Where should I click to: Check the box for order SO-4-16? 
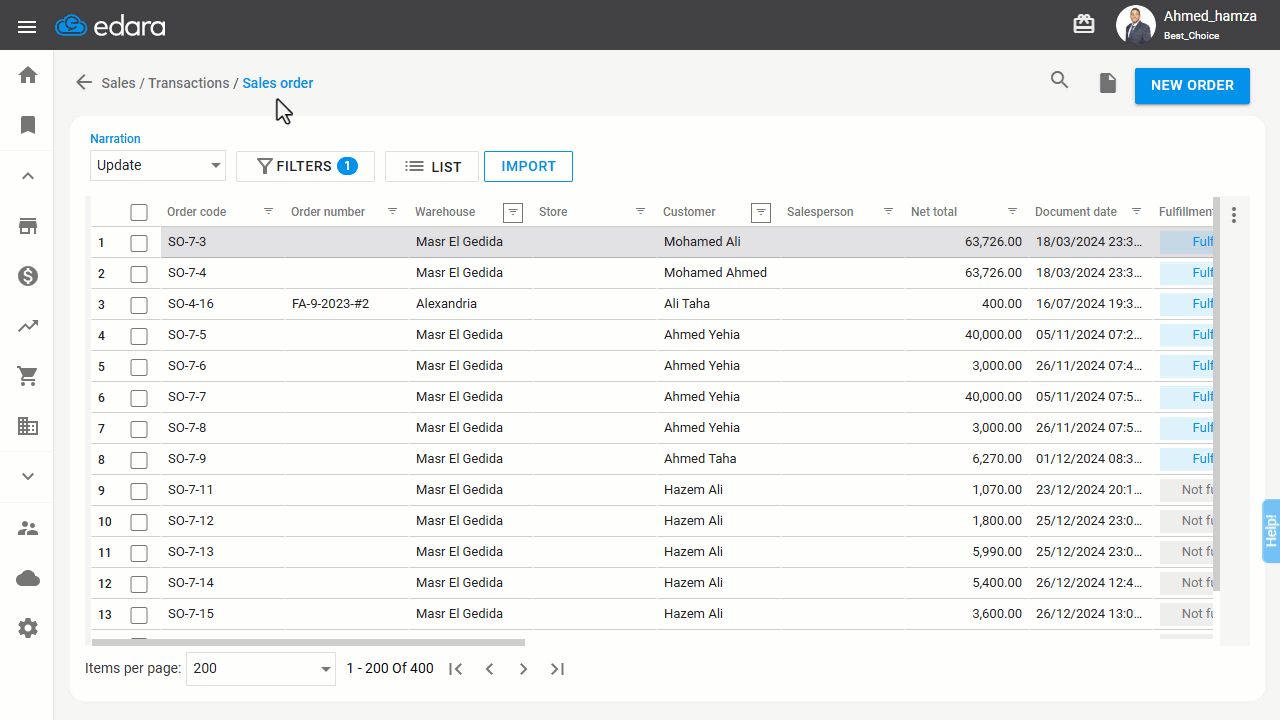(x=139, y=305)
